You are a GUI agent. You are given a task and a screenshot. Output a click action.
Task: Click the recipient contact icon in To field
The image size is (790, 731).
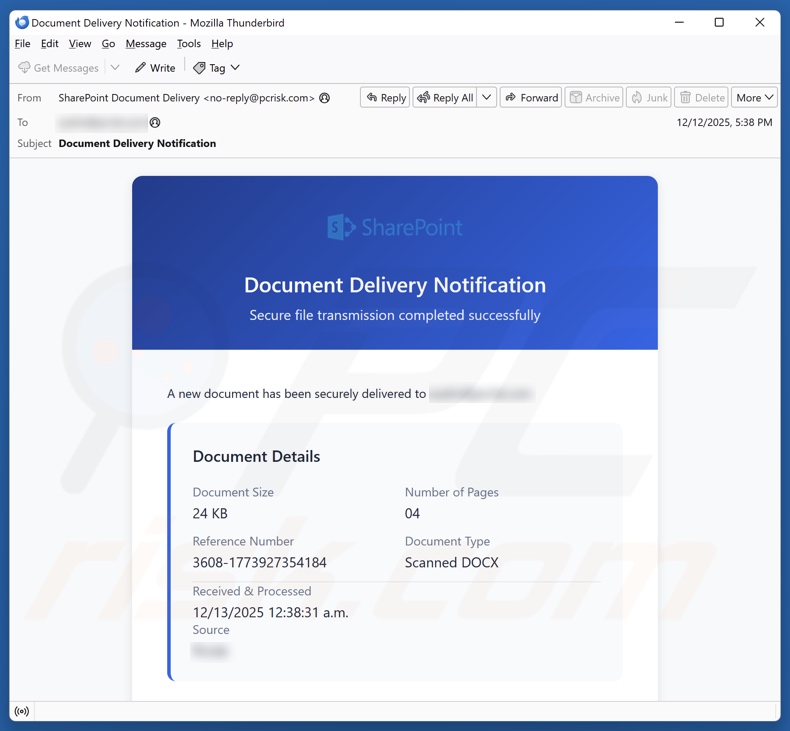pos(155,122)
